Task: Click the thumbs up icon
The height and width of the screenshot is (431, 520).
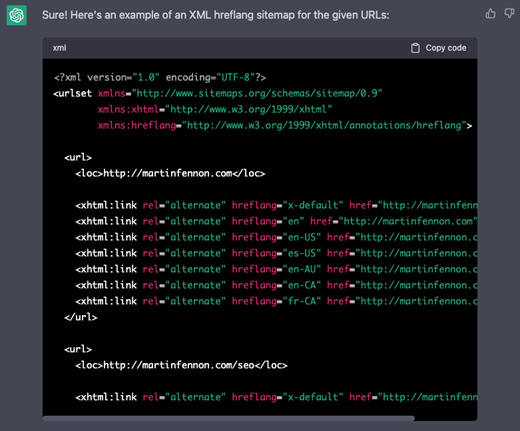Action: pos(490,14)
